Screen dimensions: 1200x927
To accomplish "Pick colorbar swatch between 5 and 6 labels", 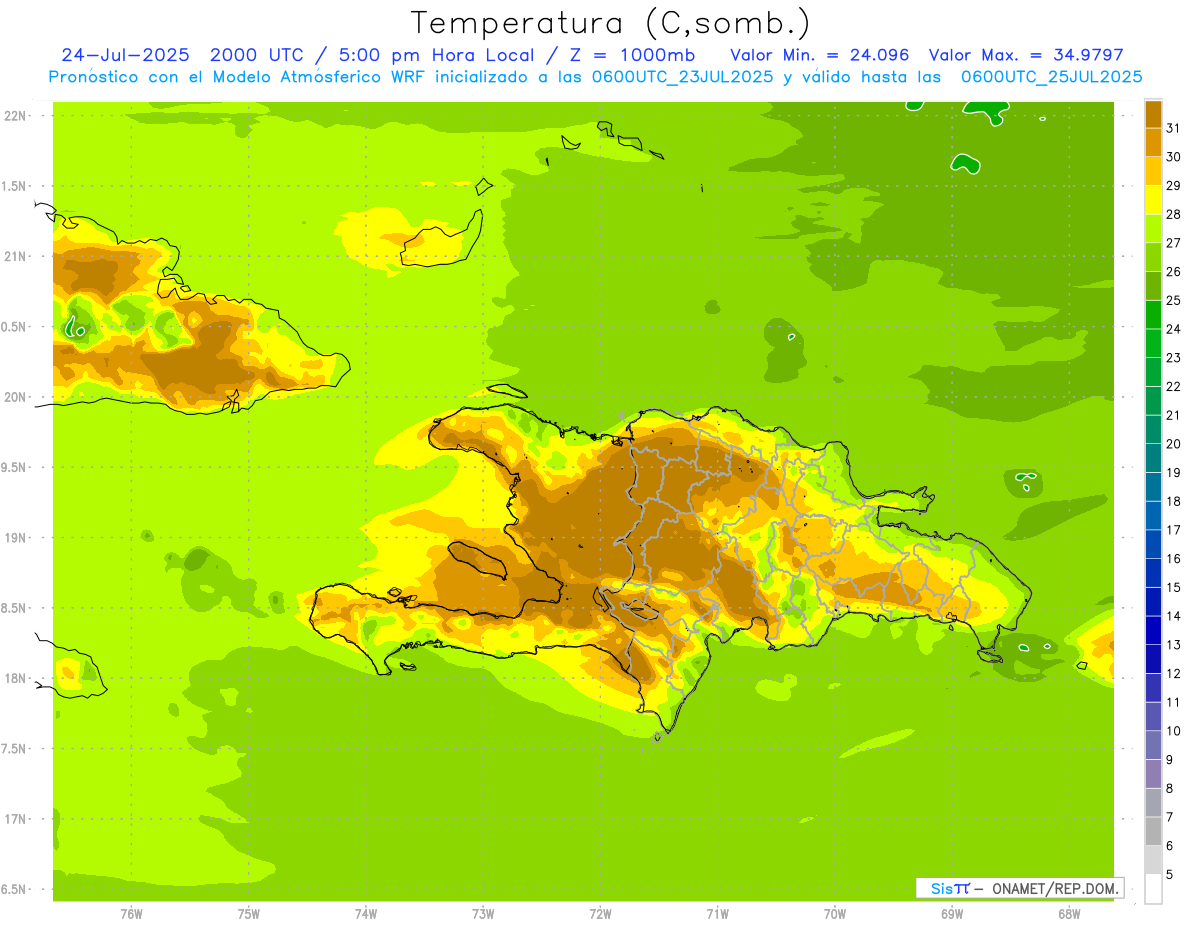I will tap(1153, 860).
